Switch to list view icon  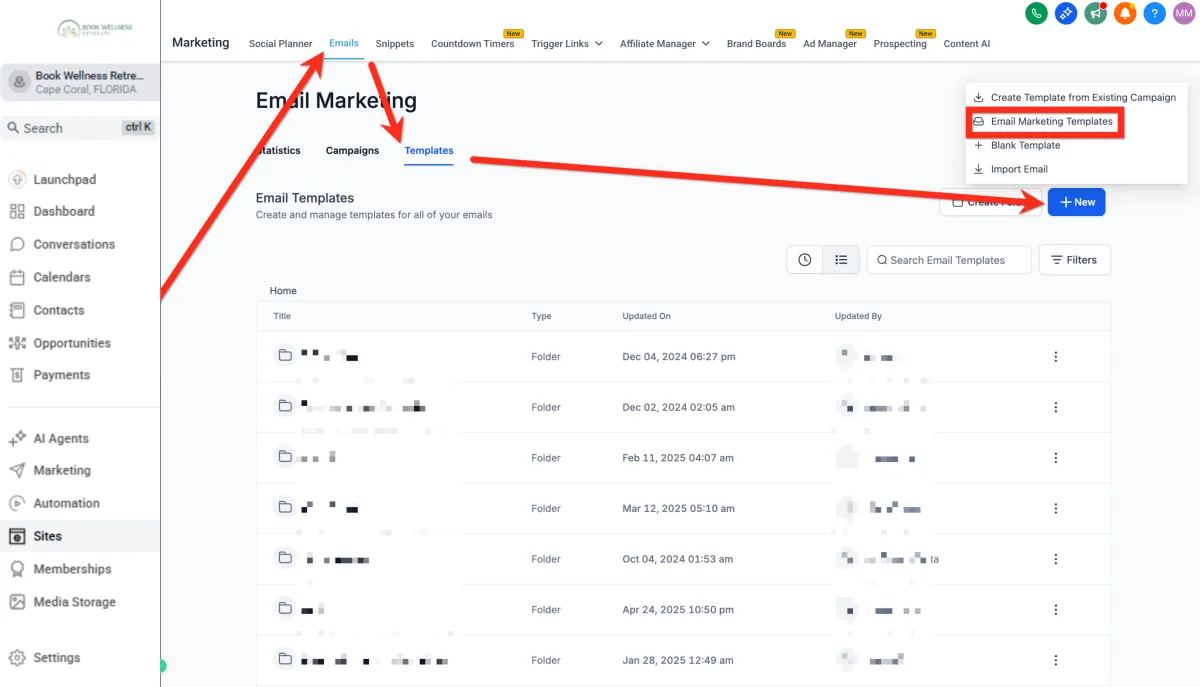[841, 260]
